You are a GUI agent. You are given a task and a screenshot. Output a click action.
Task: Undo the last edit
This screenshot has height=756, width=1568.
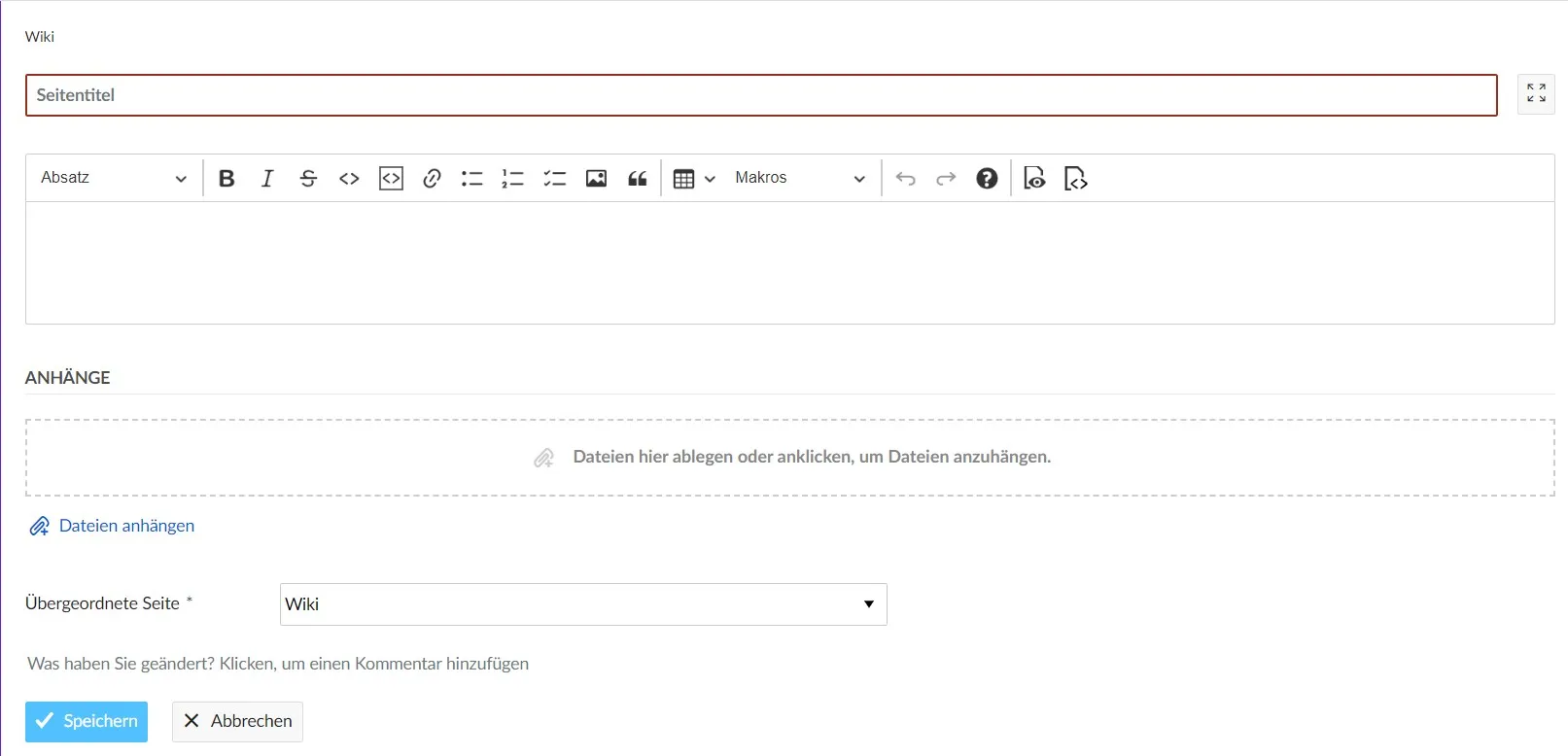(905, 178)
